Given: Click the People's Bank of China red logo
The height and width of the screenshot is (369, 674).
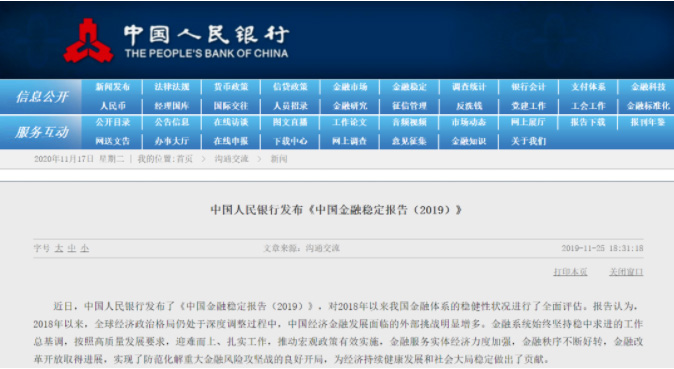Looking at the screenshot, I should click(x=89, y=41).
